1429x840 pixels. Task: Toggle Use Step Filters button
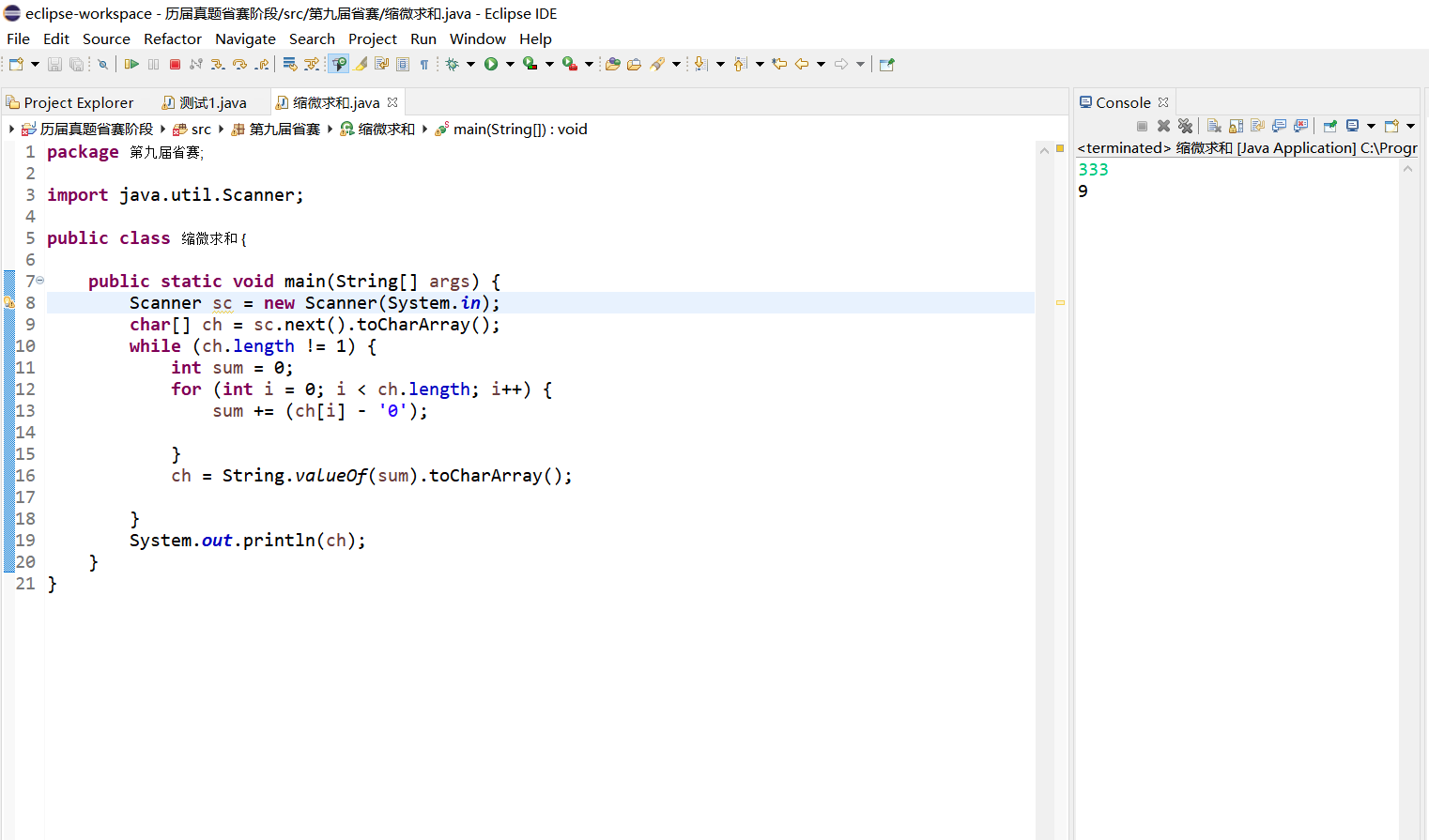coord(312,64)
